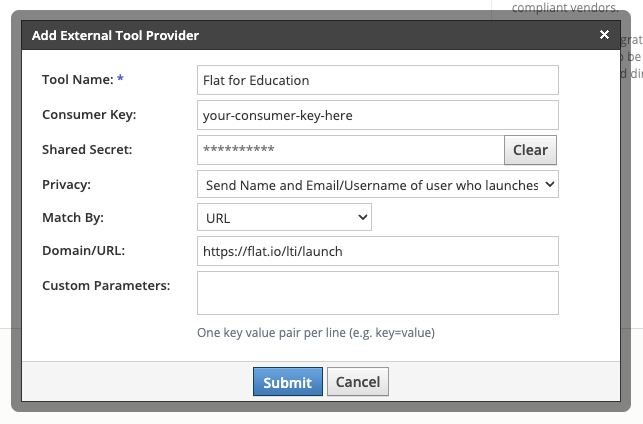Screen dimensions: 643x424
Task: Click the Shared Secret label
Action: [x=87, y=149]
